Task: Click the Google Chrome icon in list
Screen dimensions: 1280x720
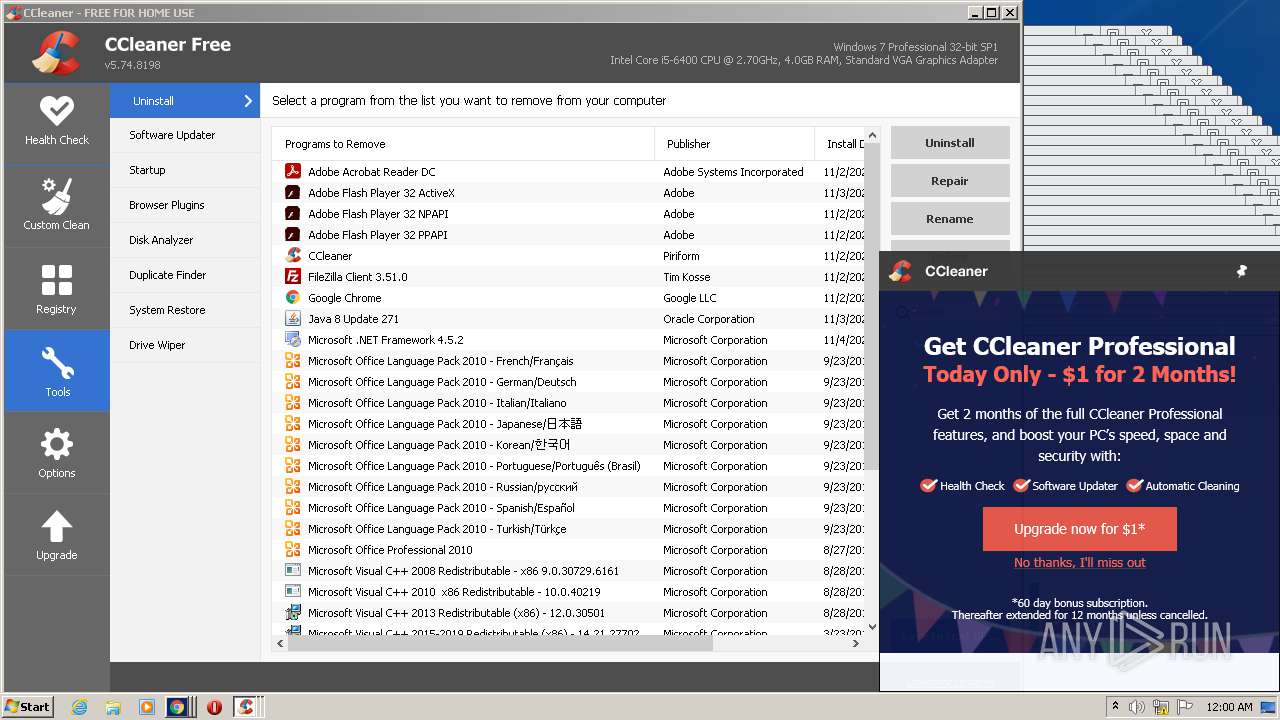Action: click(293, 297)
